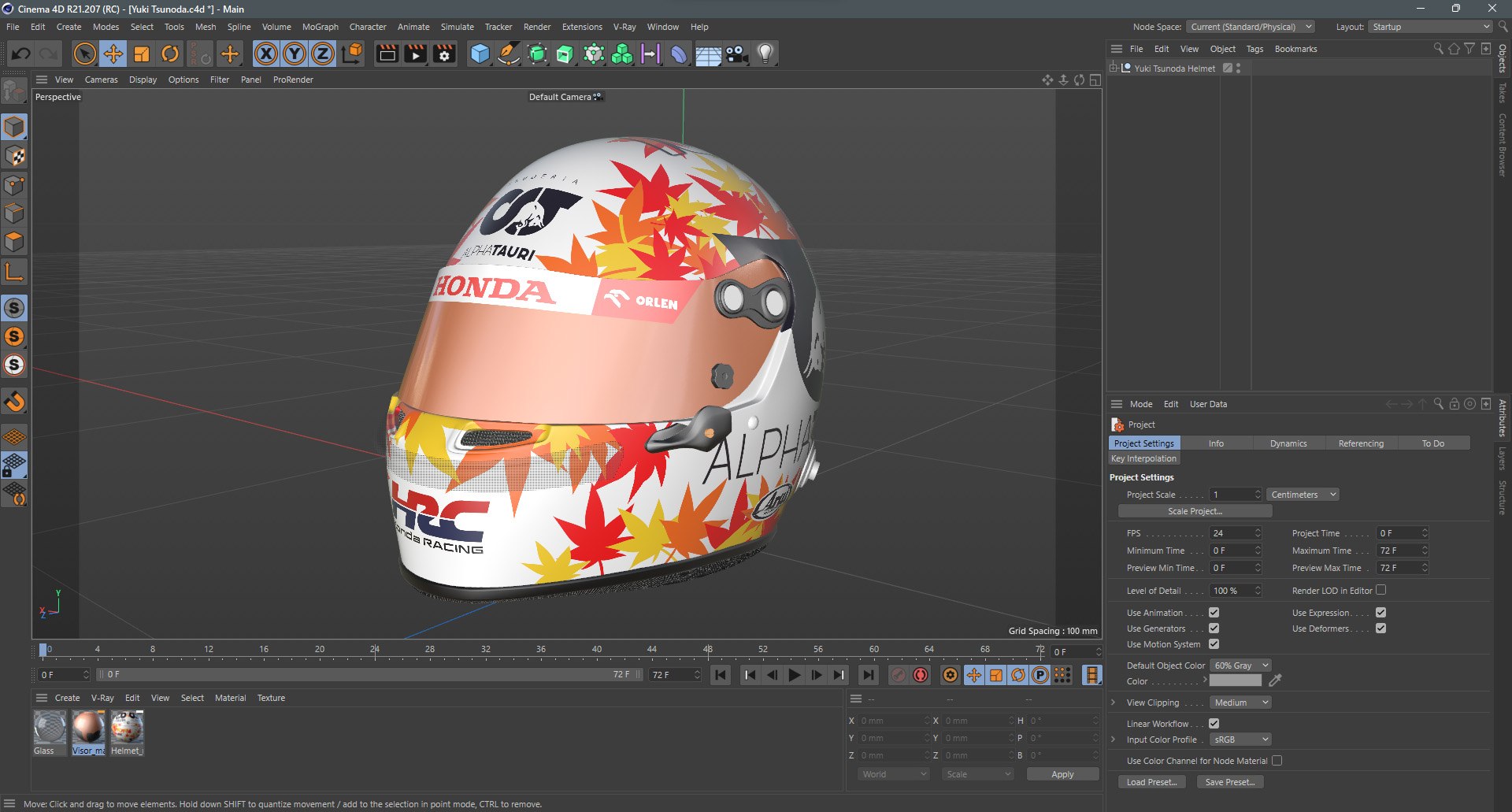Click the Save Preset button
This screenshot has width=1512, height=812.
point(1230,782)
